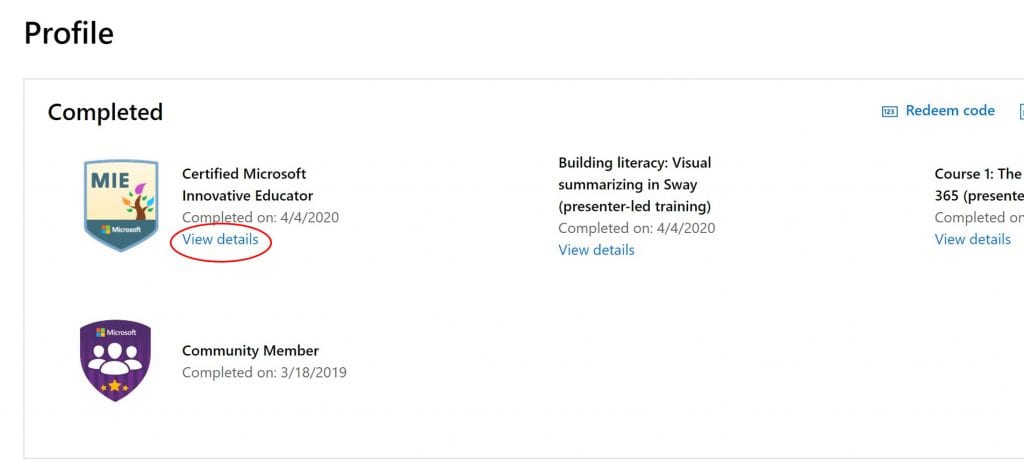Select the Building literacy: Visual summarizing title
Image resolution: width=1024 pixels, height=460 pixels.
[635, 184]
